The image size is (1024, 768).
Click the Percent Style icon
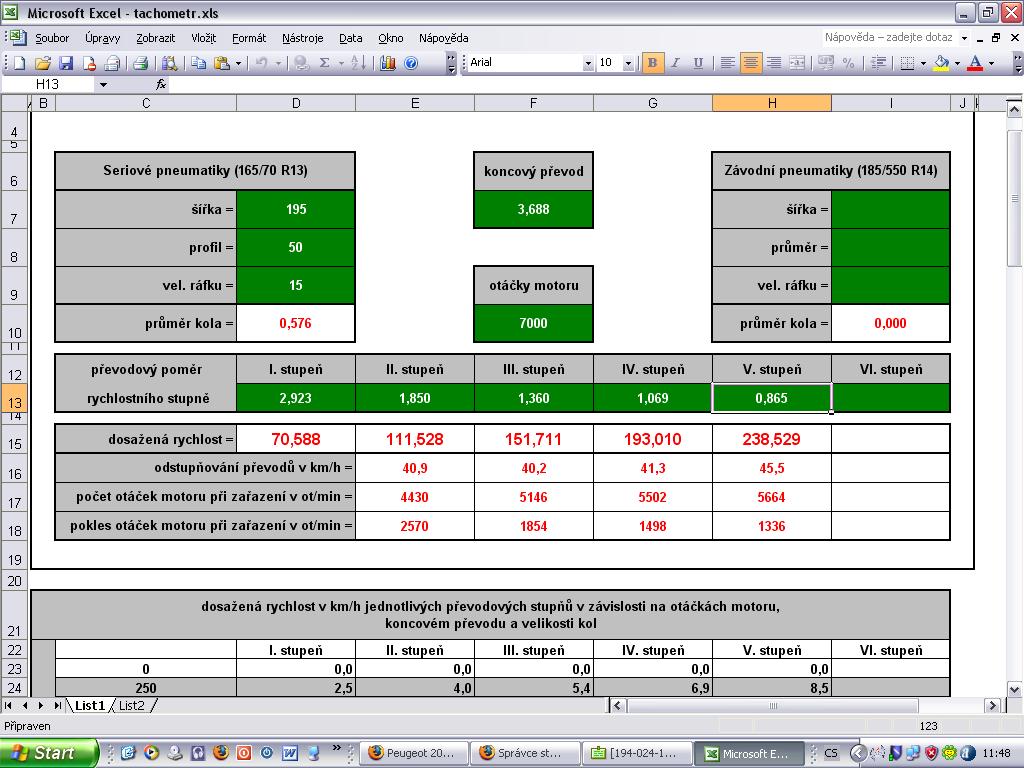[849, 63]
